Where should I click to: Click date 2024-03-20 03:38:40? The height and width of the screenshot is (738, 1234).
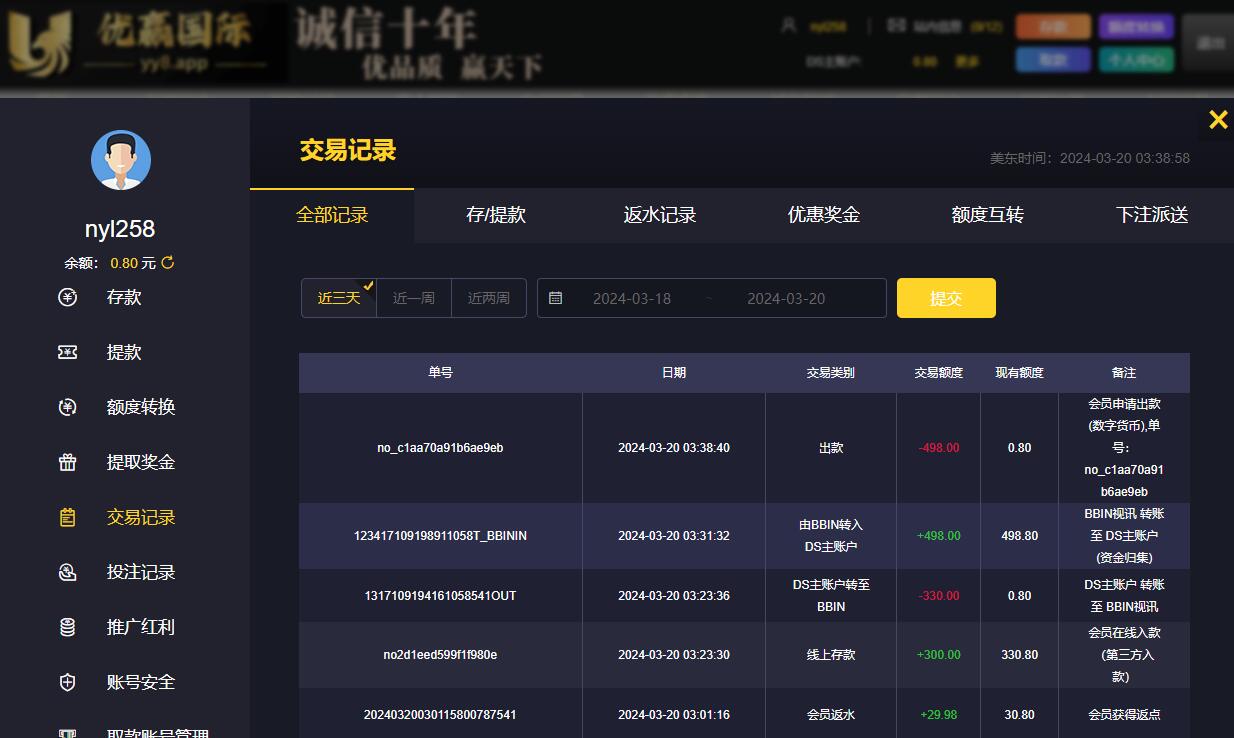[x=674, y=448]
